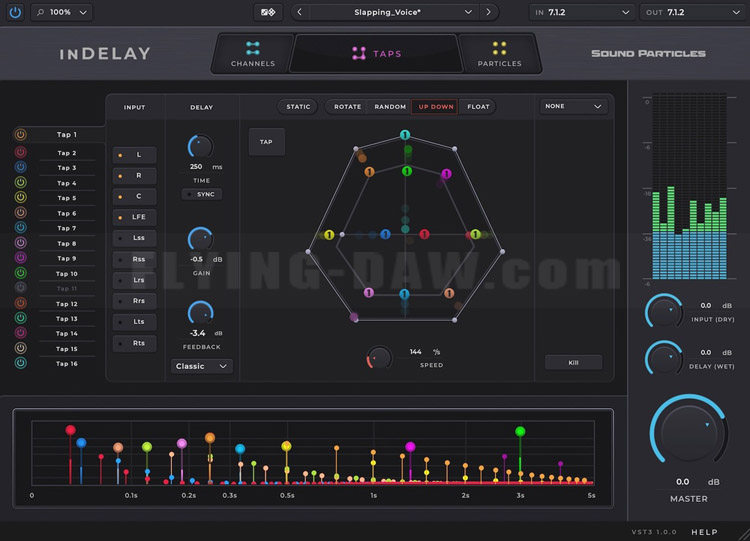Screen dimensions: 750x541
Task: Click the red tap marker in timeline
Action: pos(70,430)
